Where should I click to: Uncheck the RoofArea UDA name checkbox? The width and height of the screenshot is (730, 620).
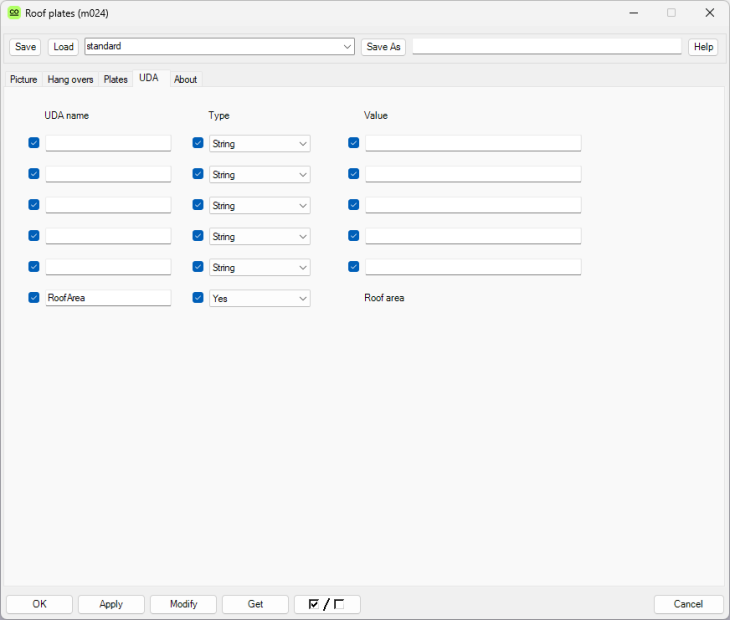(34, 297)
